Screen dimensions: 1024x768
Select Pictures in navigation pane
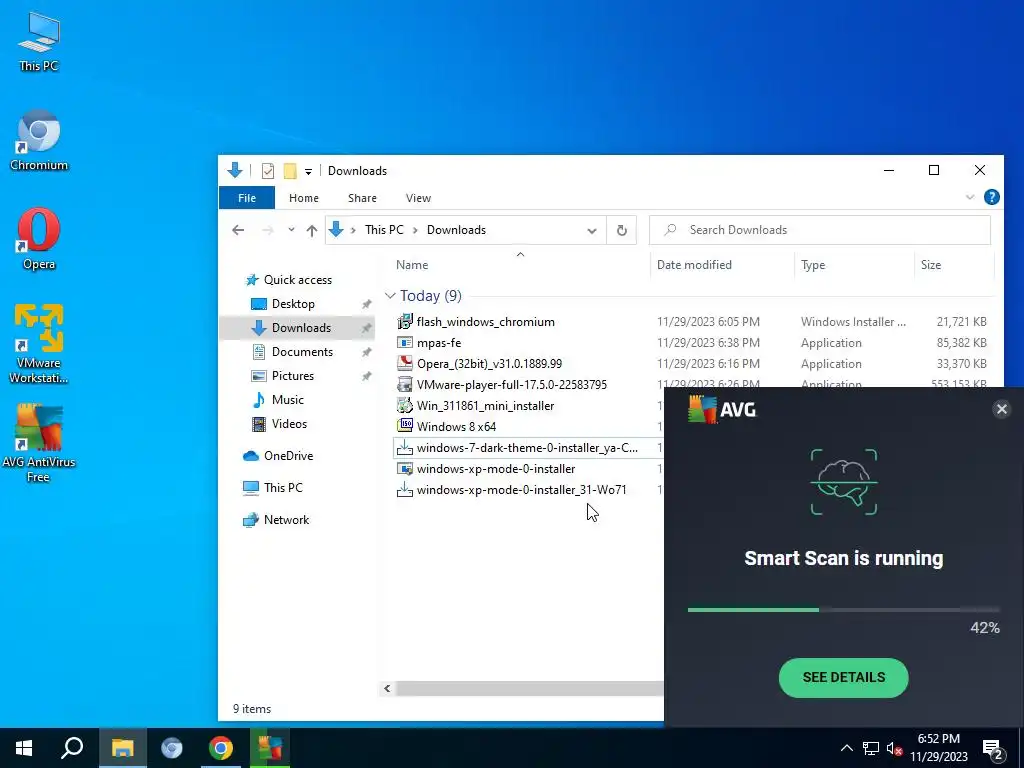tap(293, 376)
